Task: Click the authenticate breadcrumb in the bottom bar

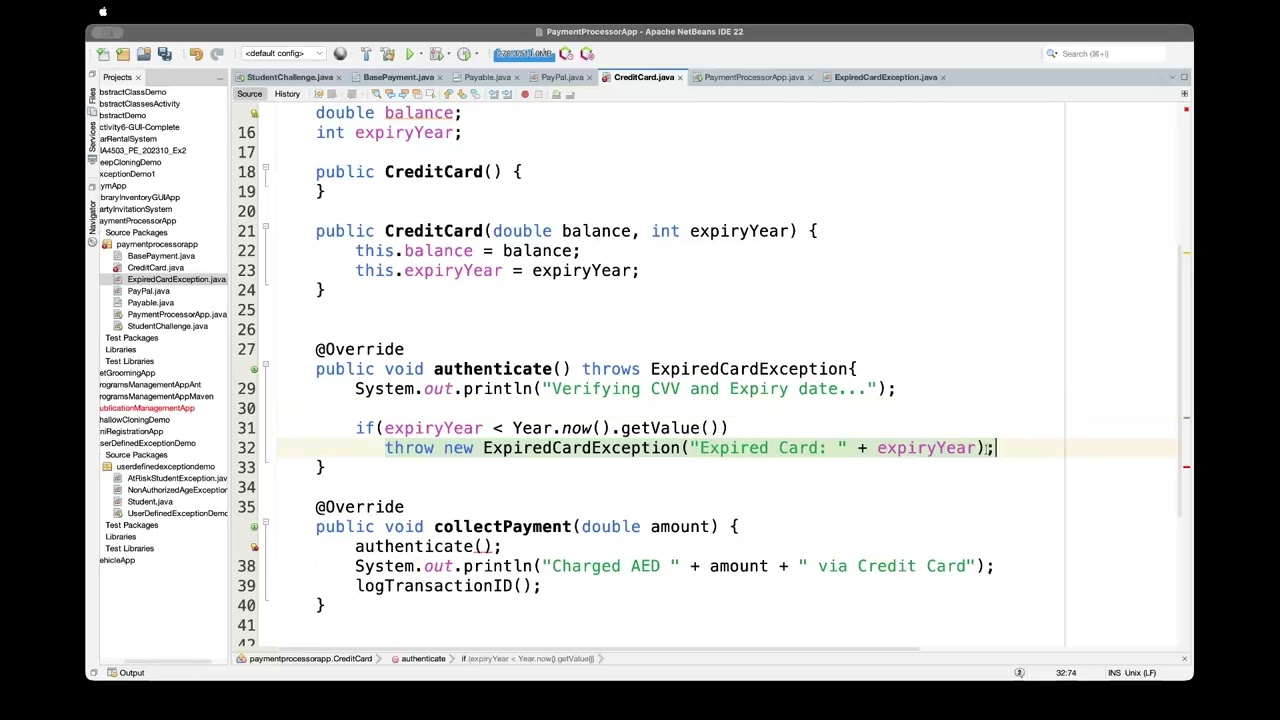Action: 418,659
